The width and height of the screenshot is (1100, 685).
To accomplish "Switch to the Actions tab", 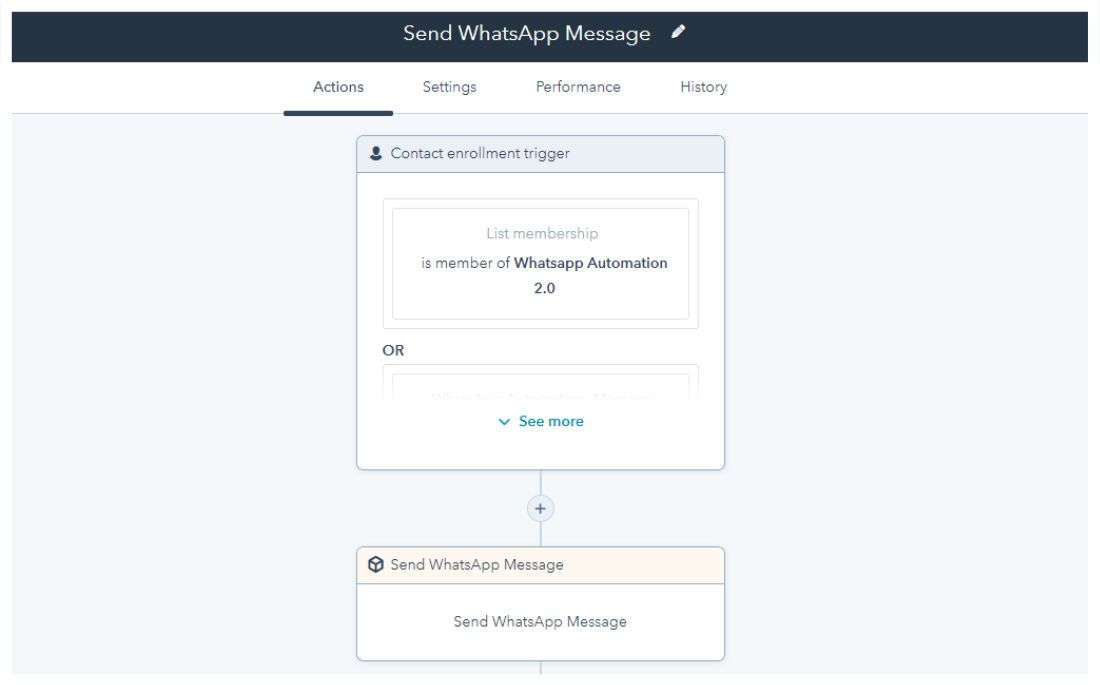I will 338,87.
